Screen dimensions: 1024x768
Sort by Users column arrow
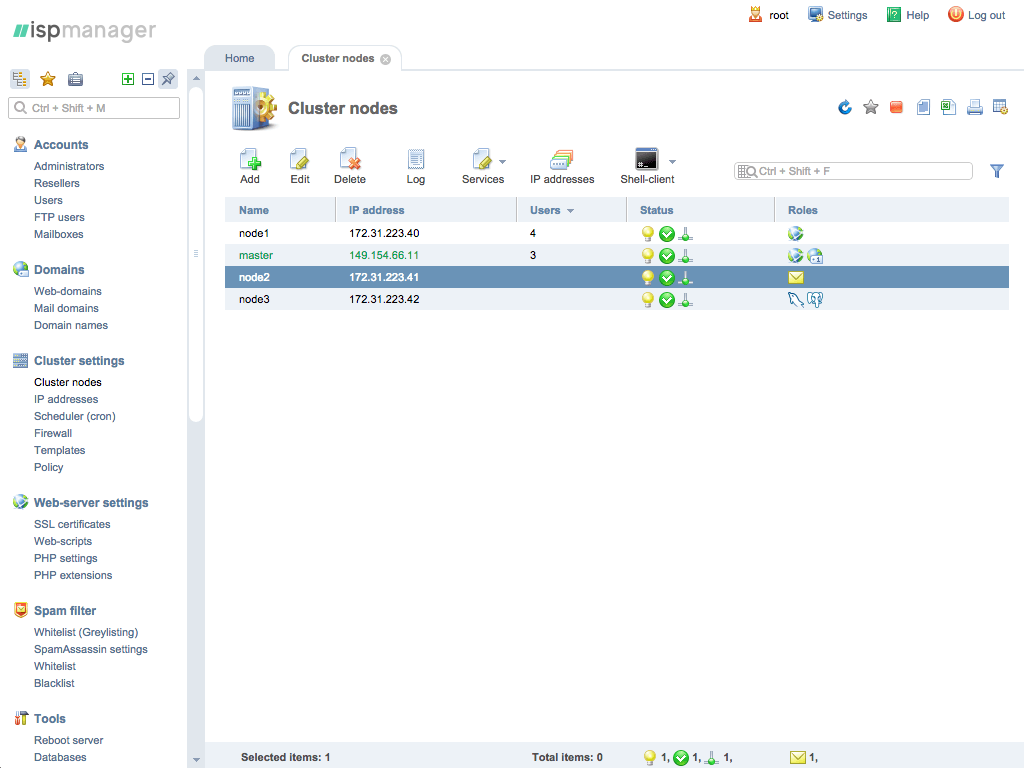pos(570,211)
